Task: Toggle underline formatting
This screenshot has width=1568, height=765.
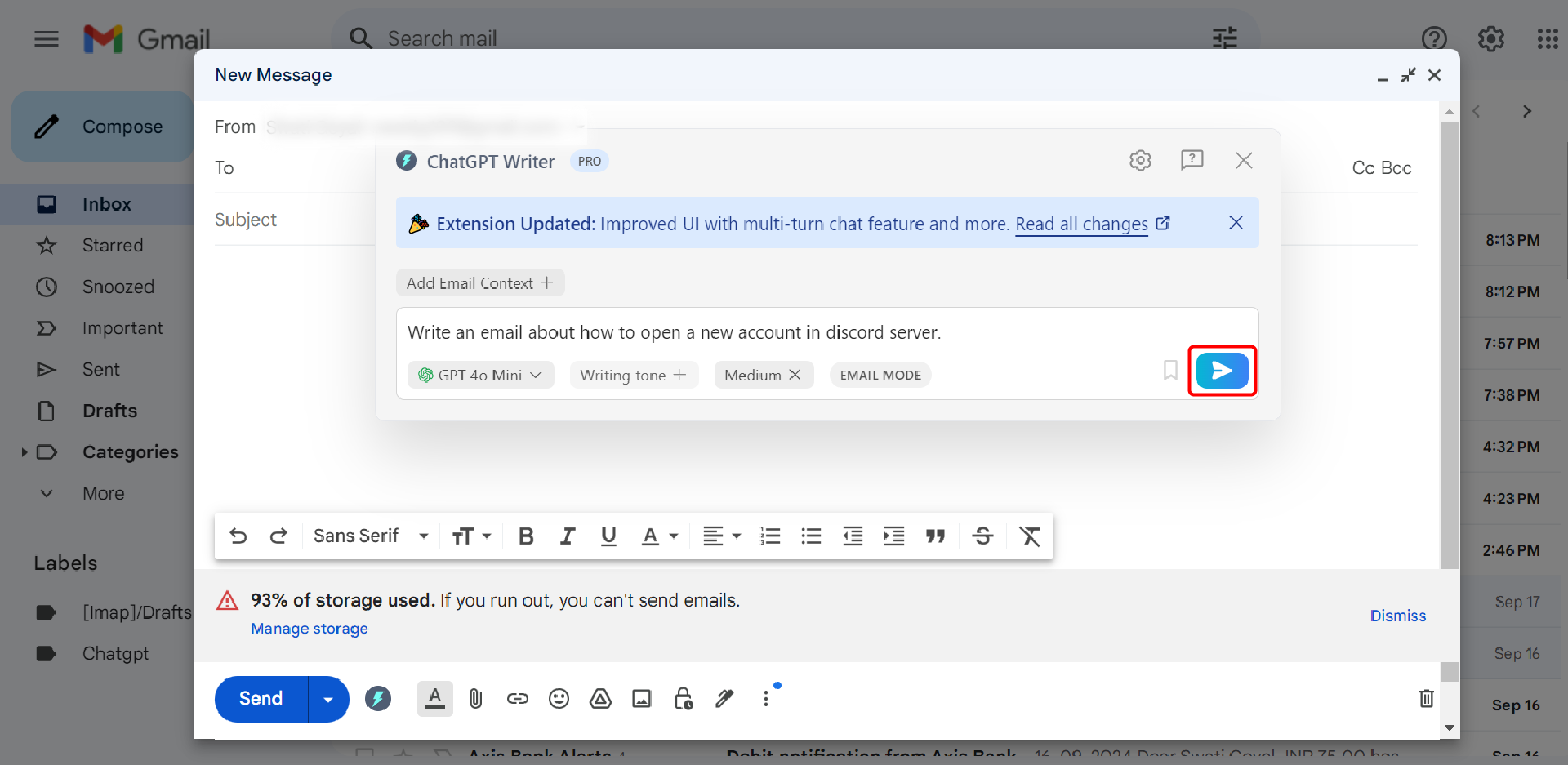Action: pyautogui.click(x=608, y=536)
